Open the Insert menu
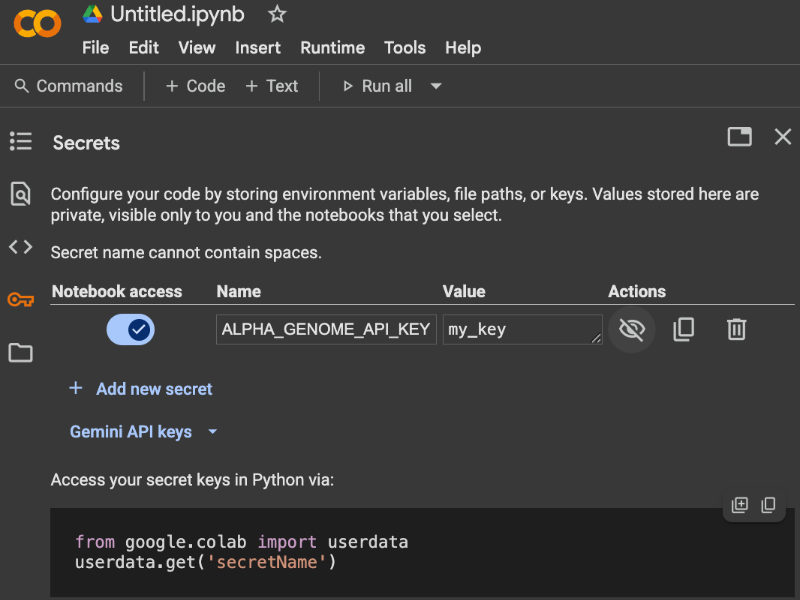The width and height of the screenshot is (800, 600). pyautogui.click(x=257, y=47)
